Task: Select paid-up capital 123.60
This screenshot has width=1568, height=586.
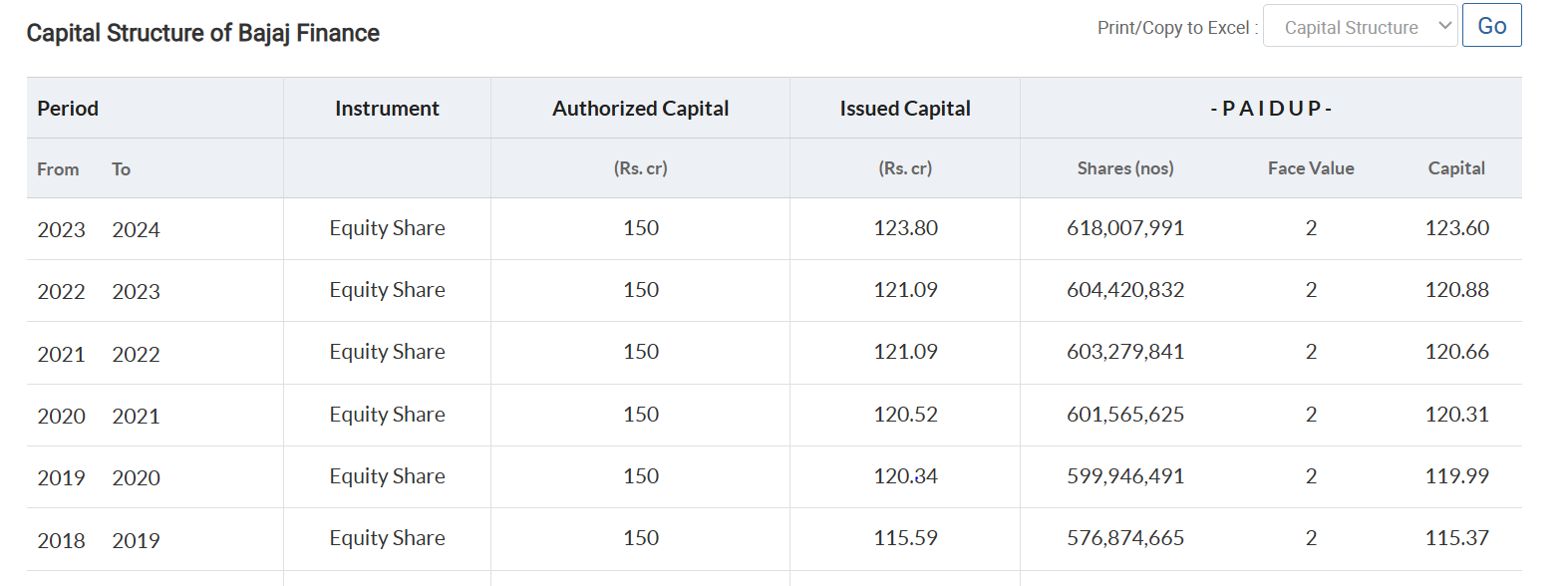Action: (x=1456, y=228)
